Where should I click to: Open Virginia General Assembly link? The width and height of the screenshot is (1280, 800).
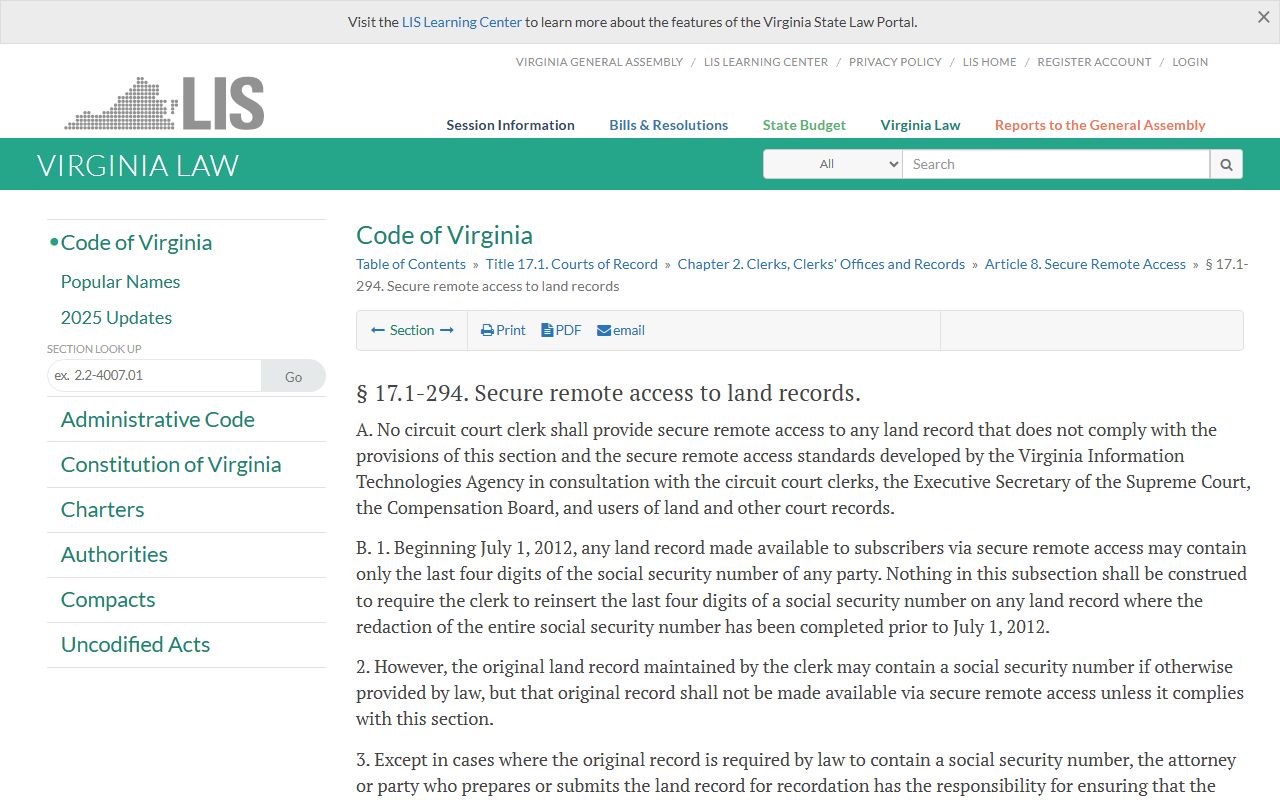[599, 62]
